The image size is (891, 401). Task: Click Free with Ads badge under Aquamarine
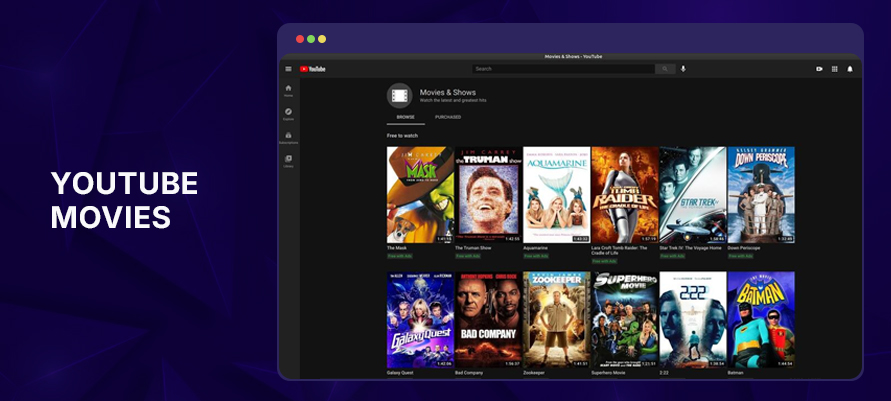tap(536, 256)
